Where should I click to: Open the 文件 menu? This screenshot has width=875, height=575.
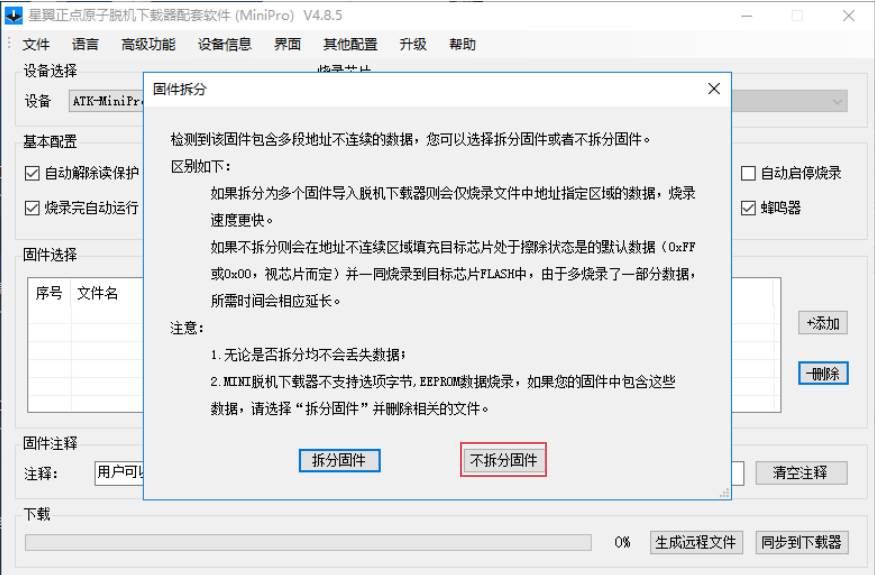pyautogui.click(x=36, y=45)
